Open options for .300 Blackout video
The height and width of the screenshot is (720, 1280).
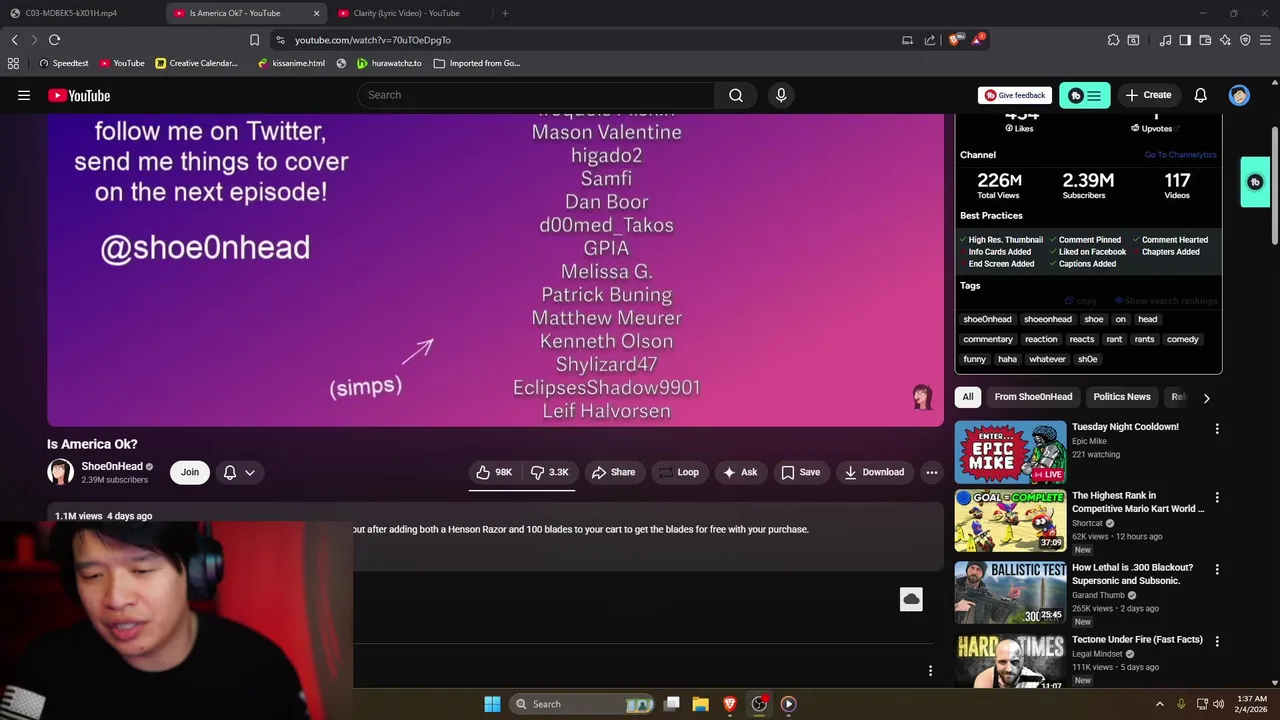point(1217,569)
